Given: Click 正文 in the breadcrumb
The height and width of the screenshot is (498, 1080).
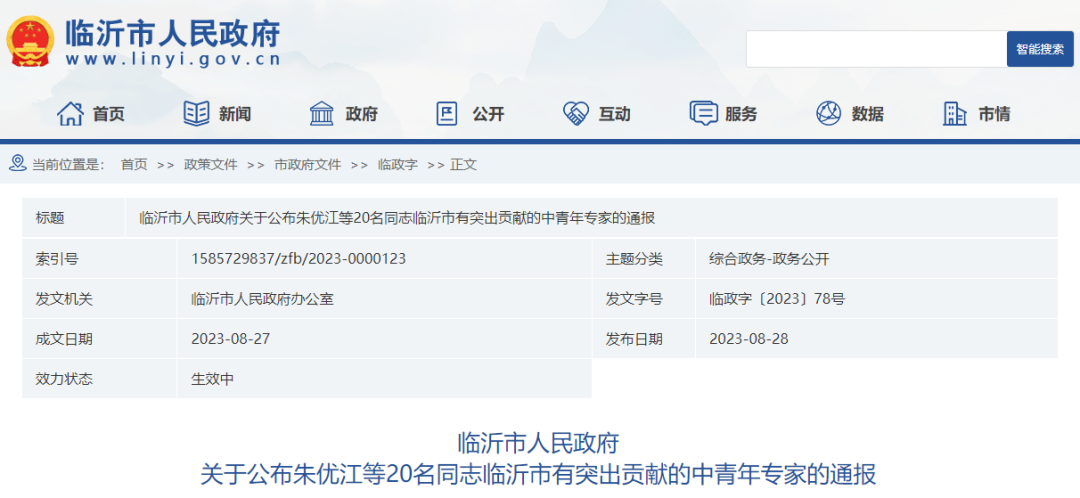Looking at the screenshot, I should point(464,165).
